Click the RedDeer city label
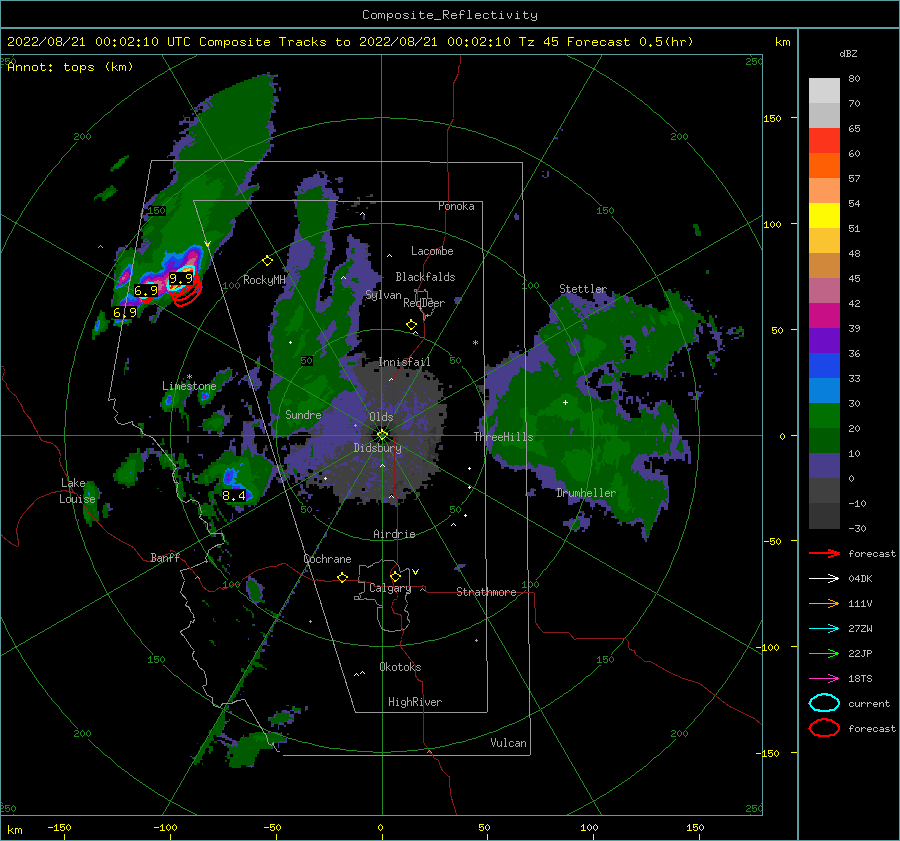The image size is (900, 841). coord(424,303)
